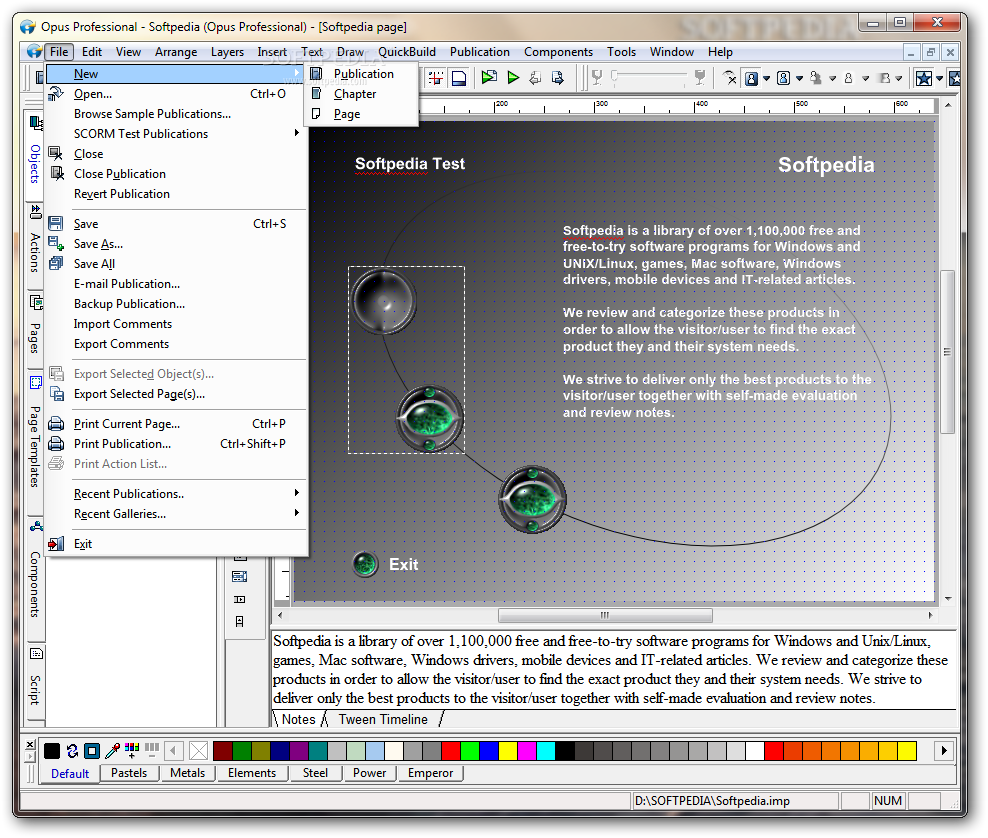This screenshot has width=988, height=838.
Task: Click the black current color box
Action: click(x=52, y=750)
